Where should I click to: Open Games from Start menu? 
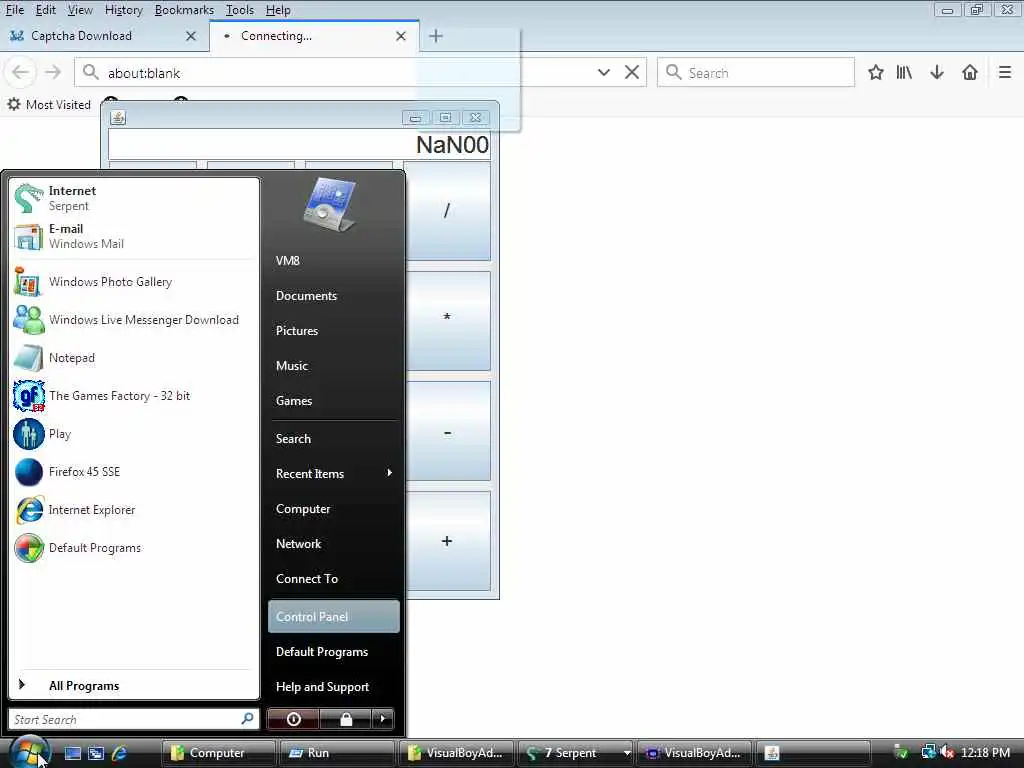[x=334, y=401]
